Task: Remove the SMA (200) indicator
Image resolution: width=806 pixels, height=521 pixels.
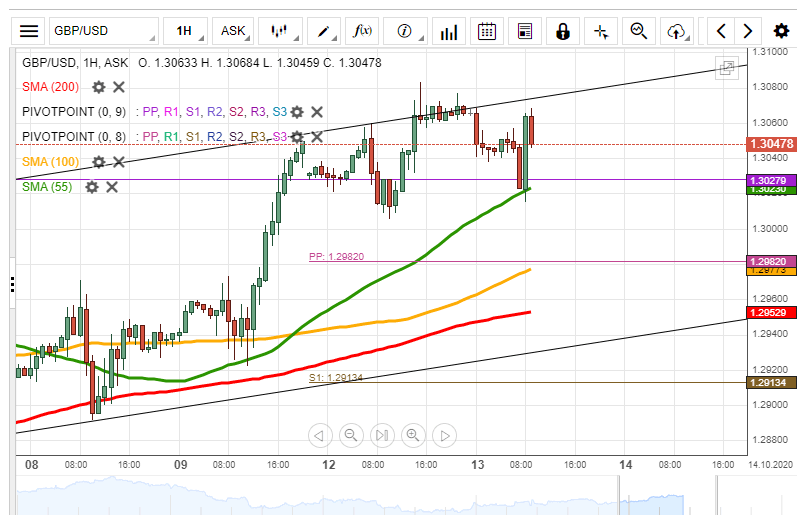Action: (x=119, y=87)
